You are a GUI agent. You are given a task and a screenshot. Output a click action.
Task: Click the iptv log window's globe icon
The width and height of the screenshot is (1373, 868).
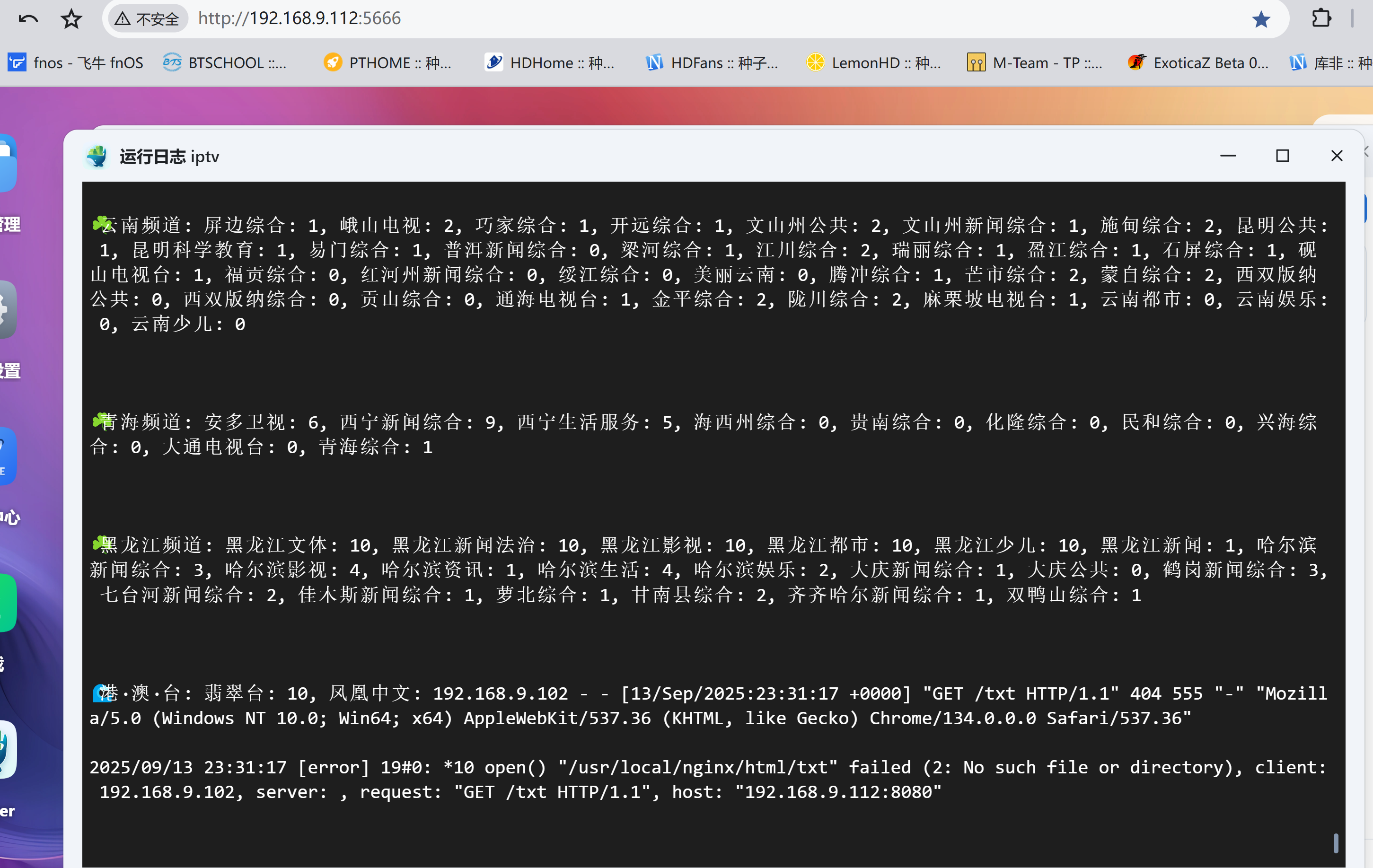pos(97,156)
